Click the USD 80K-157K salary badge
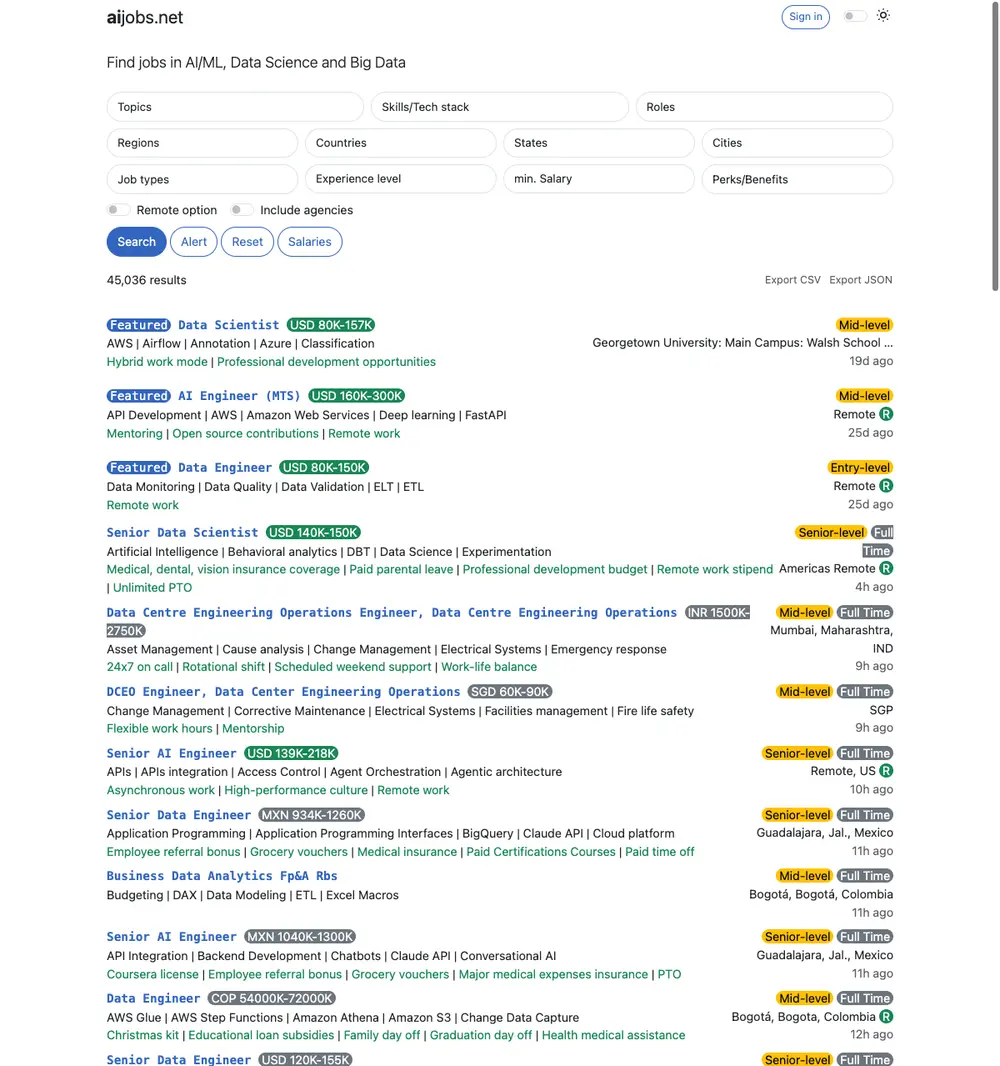1000x1066 pixels. point(331,325)
